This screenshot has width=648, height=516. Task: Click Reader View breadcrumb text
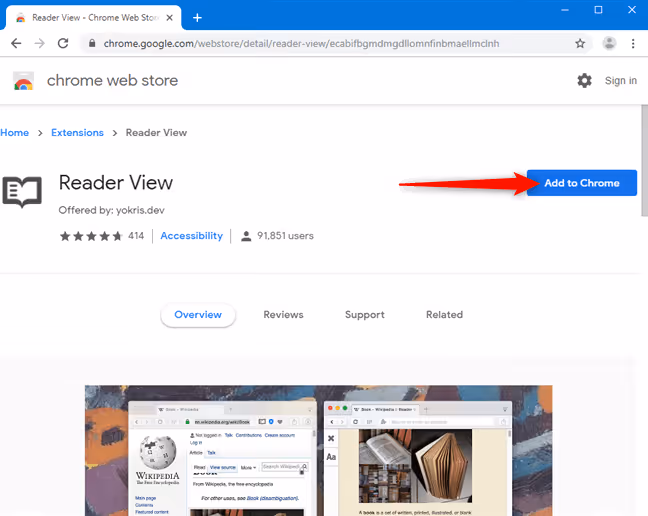(156, 133)
